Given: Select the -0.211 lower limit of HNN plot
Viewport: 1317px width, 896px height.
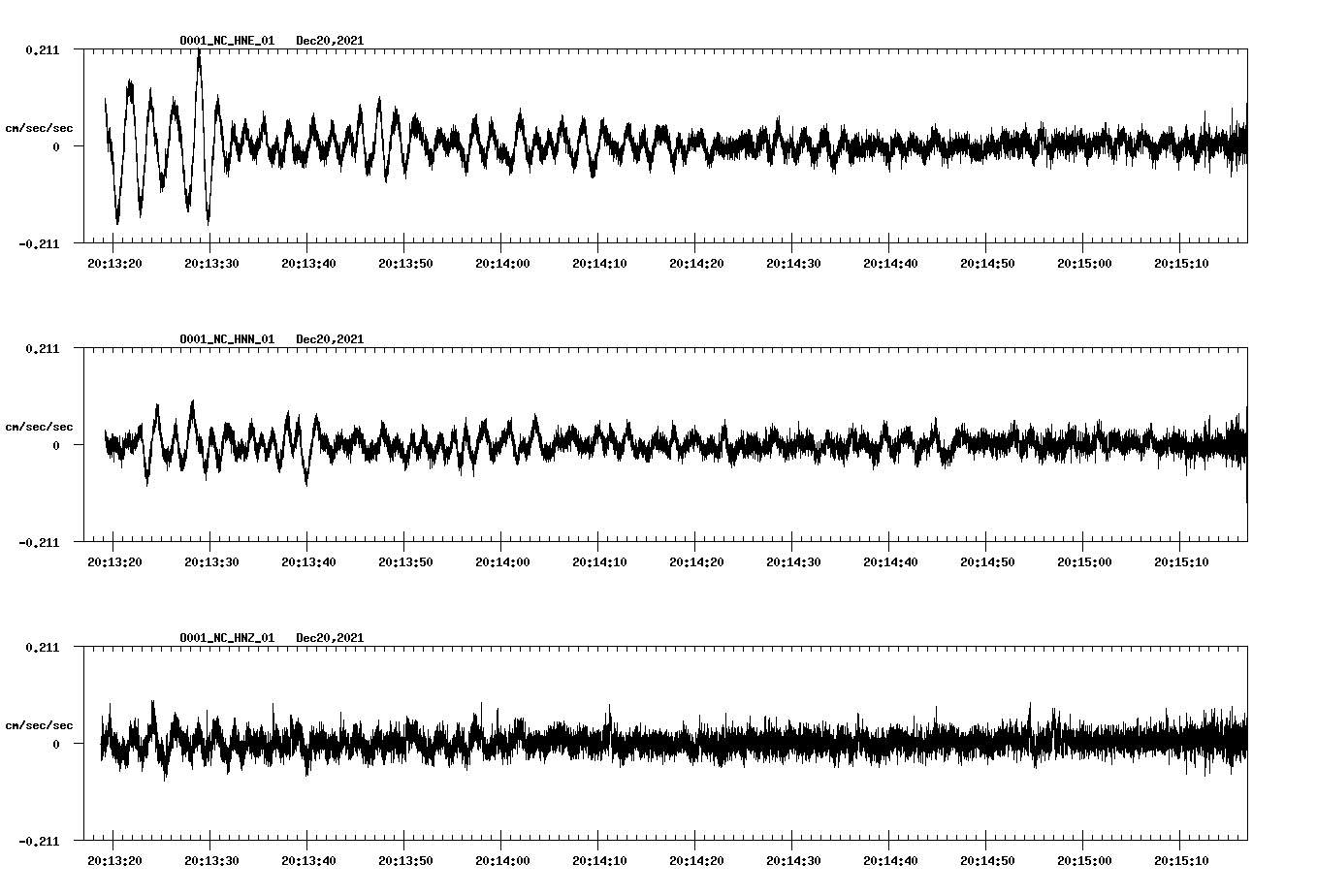Looking at the screenshot, I should click(39, 542).
